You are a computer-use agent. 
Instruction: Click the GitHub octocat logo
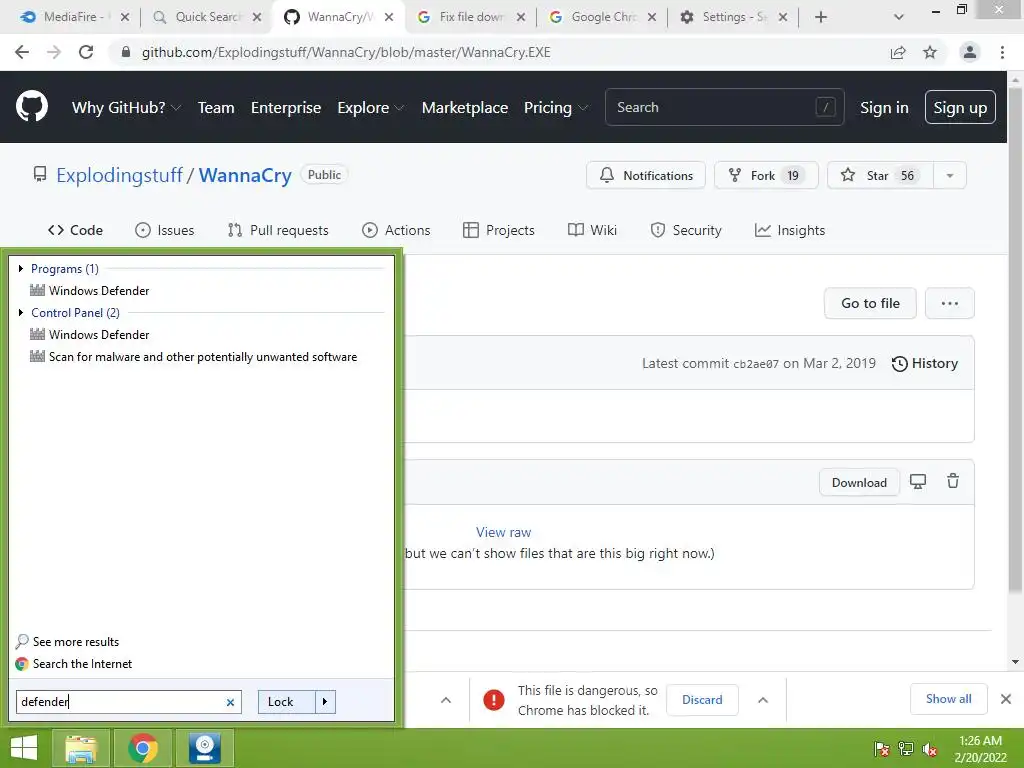[31, 107]
